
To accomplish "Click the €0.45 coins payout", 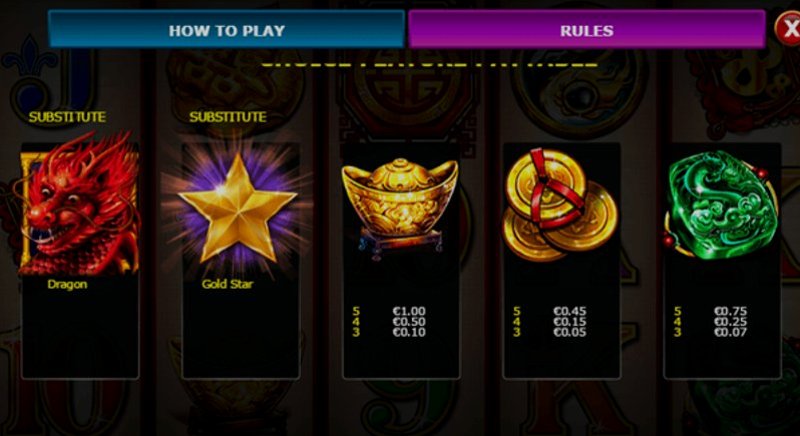I will tap(570, 311).
